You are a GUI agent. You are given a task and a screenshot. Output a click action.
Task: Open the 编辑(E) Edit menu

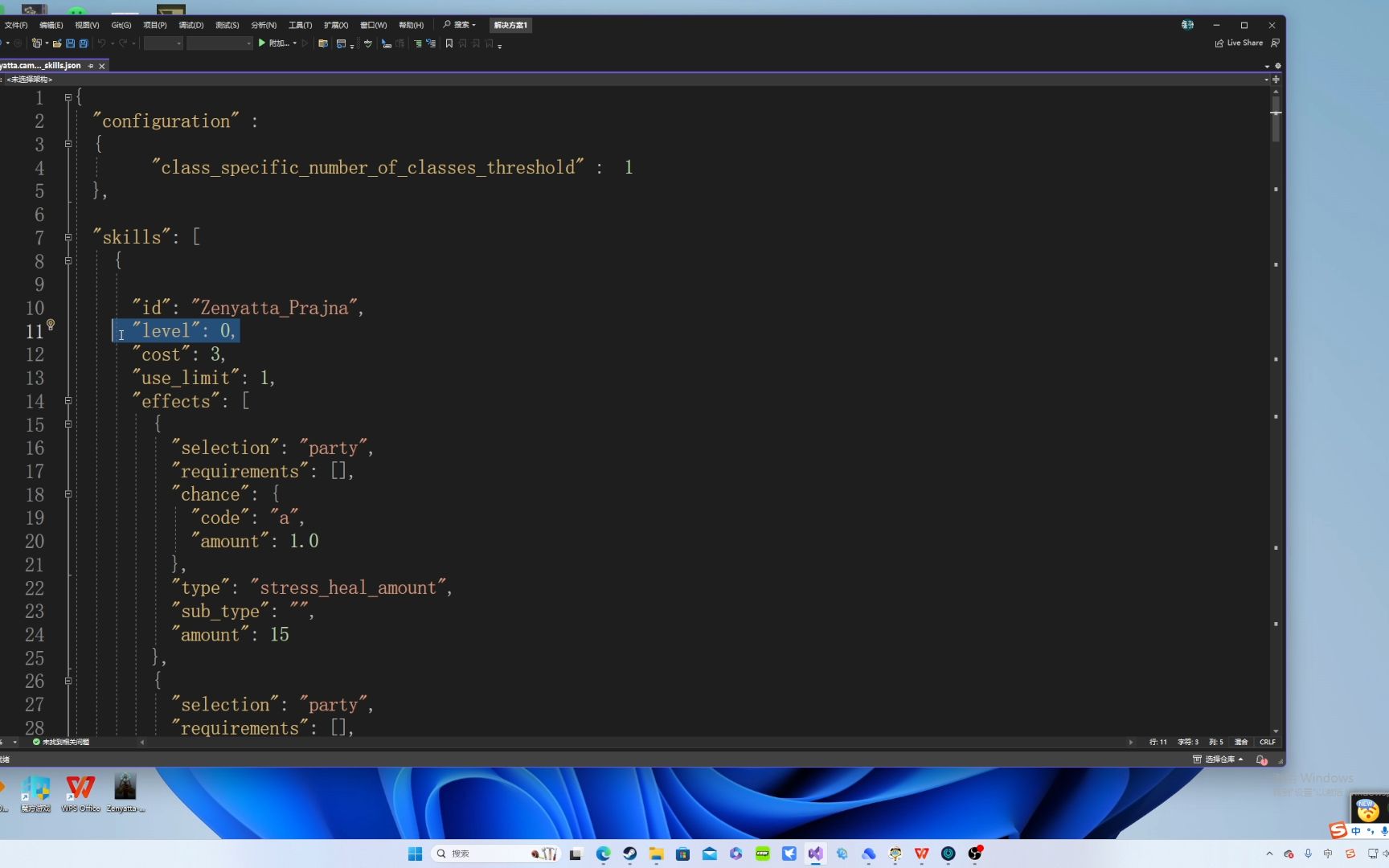[51, 25]
